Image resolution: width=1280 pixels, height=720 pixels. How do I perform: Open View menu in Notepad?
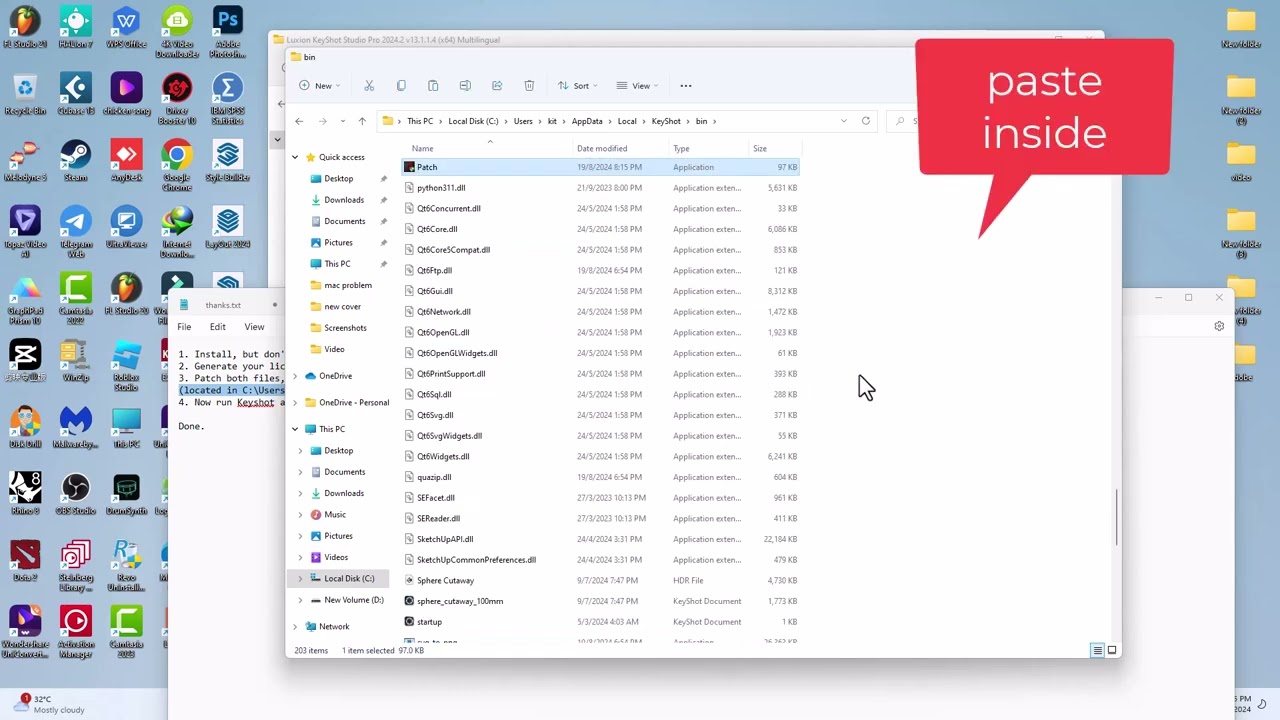(x=255, y=327)
